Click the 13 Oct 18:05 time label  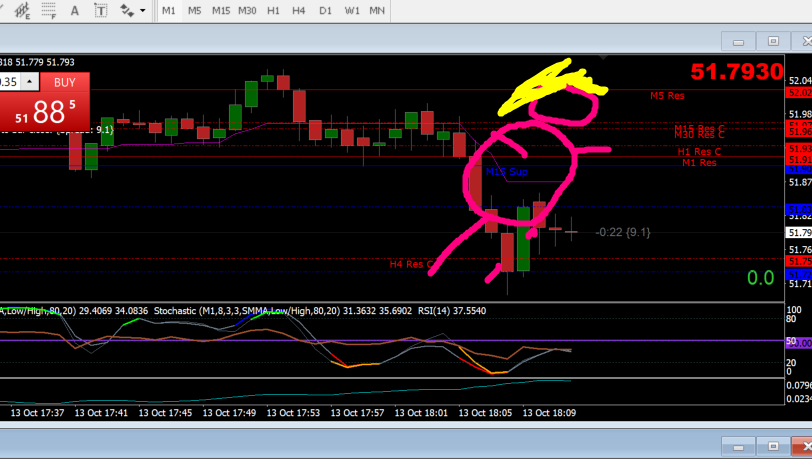pyautogui.click(x=485, y=413)
